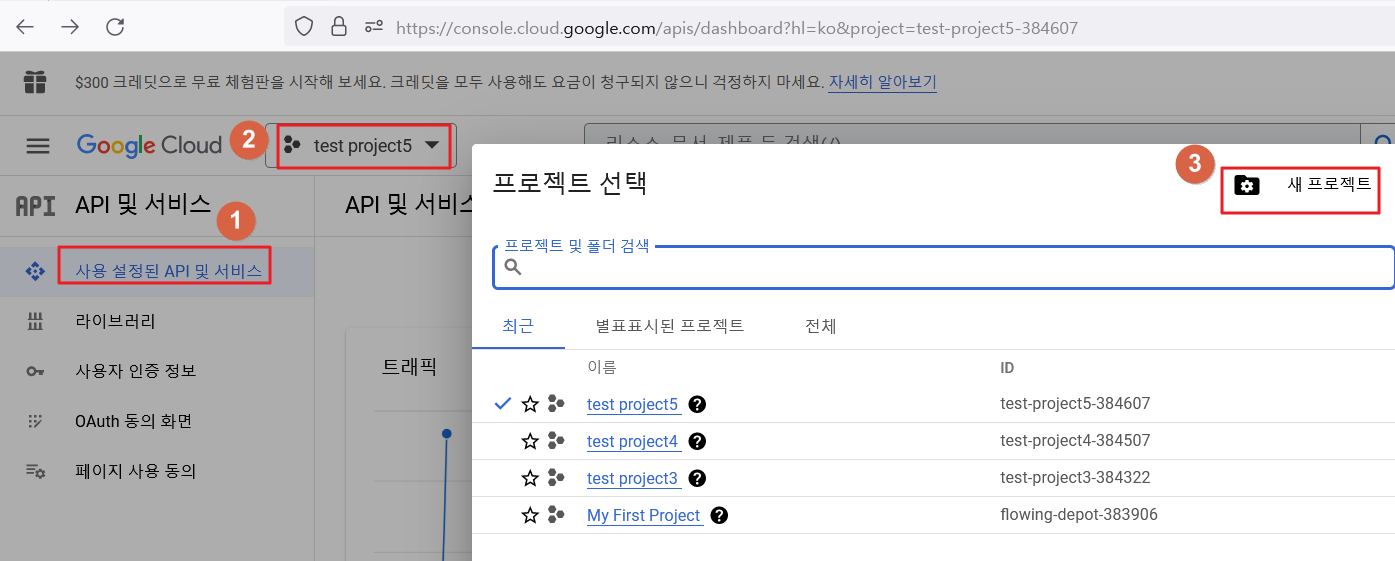Viewport: 1395px width, 561px height.
Task: Select the project icon beside My First Project
Action: 557,515
